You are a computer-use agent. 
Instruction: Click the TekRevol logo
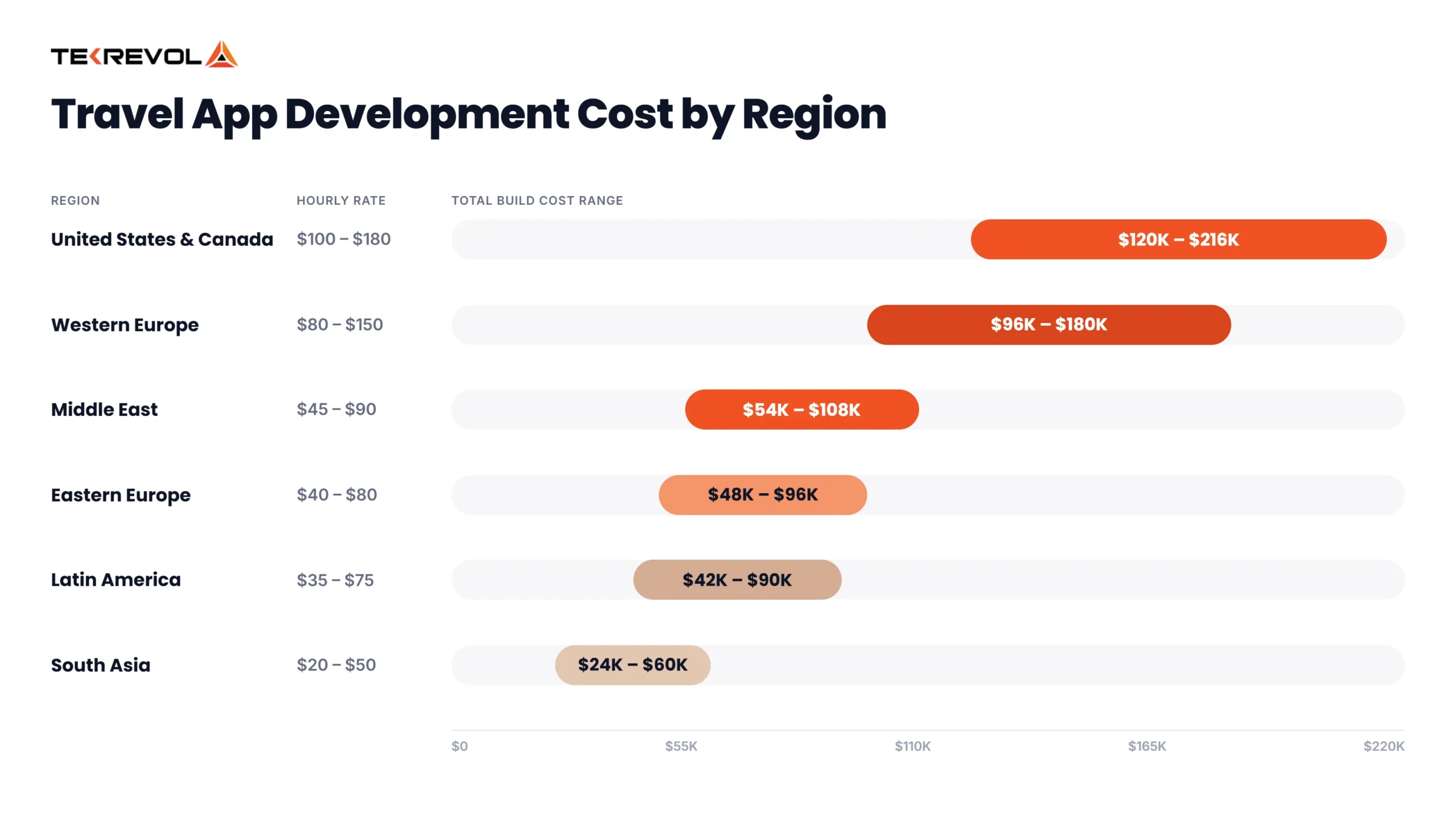coord(144,55)
